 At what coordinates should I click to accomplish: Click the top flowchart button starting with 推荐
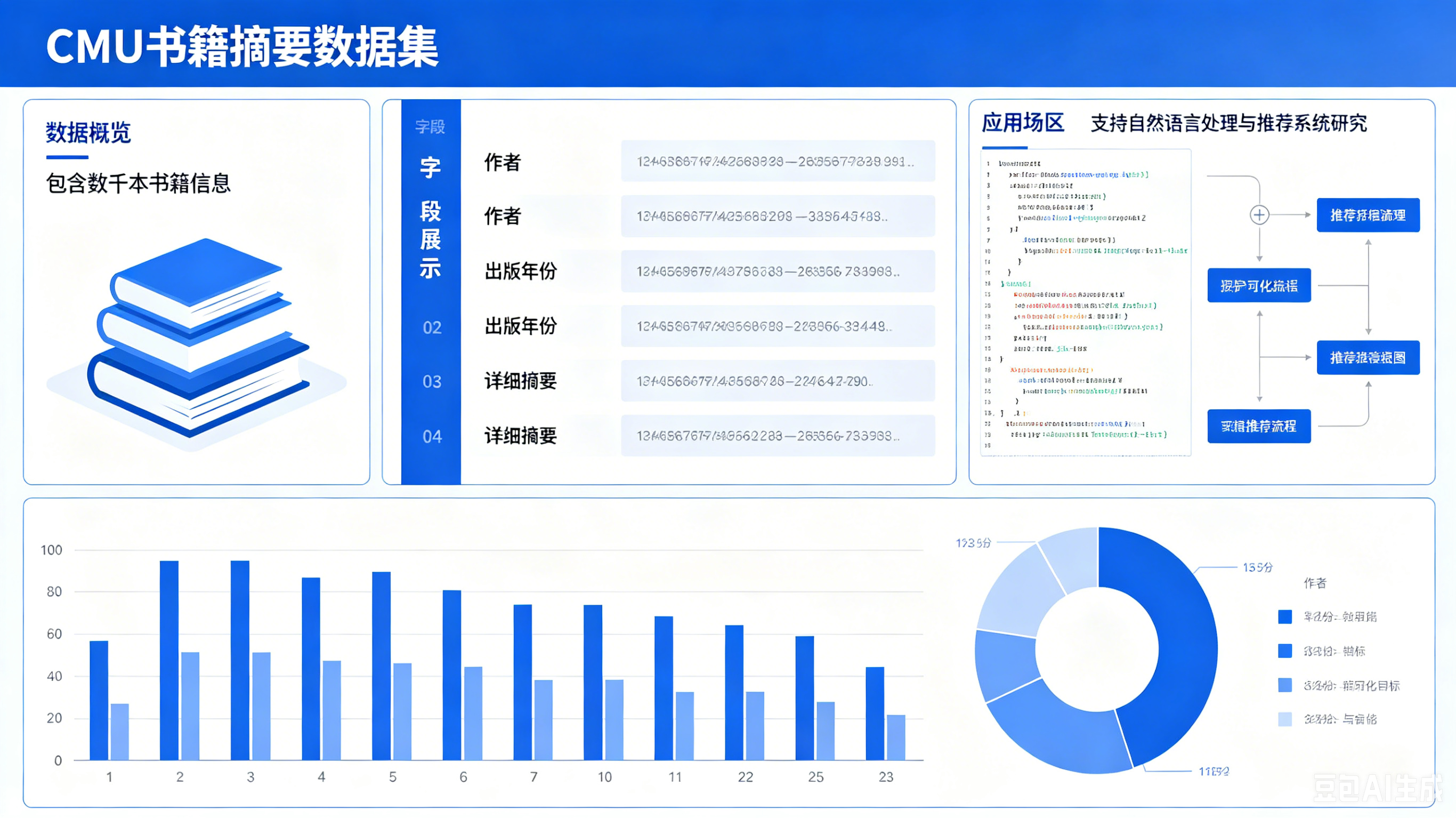1368,215
